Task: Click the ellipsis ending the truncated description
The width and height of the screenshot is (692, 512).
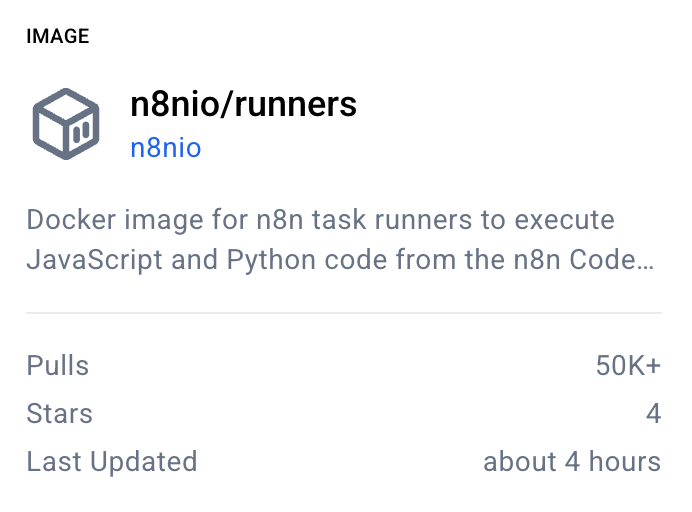Action: point(648,262)
